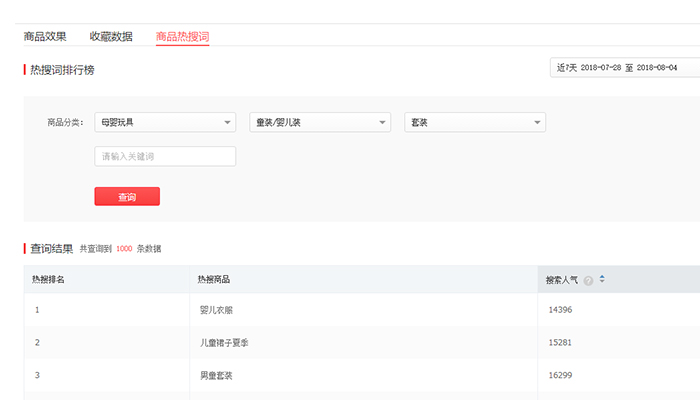Screen dimensions: 700x400
Task: Click the red 查询 search button
Action: [x=127, y=196]
